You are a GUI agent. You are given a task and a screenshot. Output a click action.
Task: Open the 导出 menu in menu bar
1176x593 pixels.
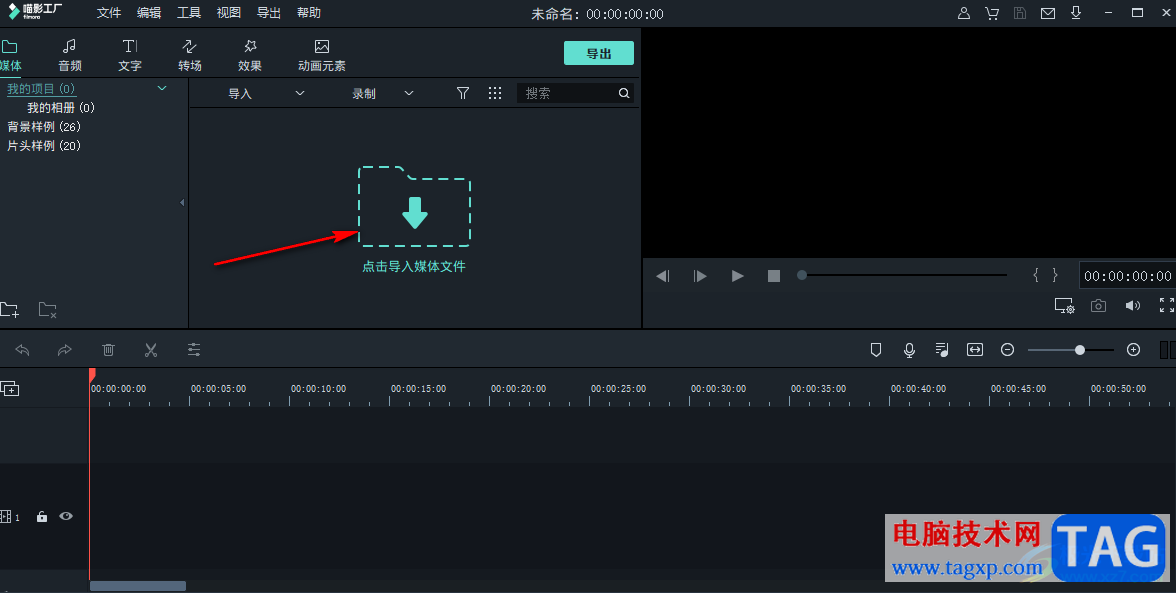coord(268,13)
